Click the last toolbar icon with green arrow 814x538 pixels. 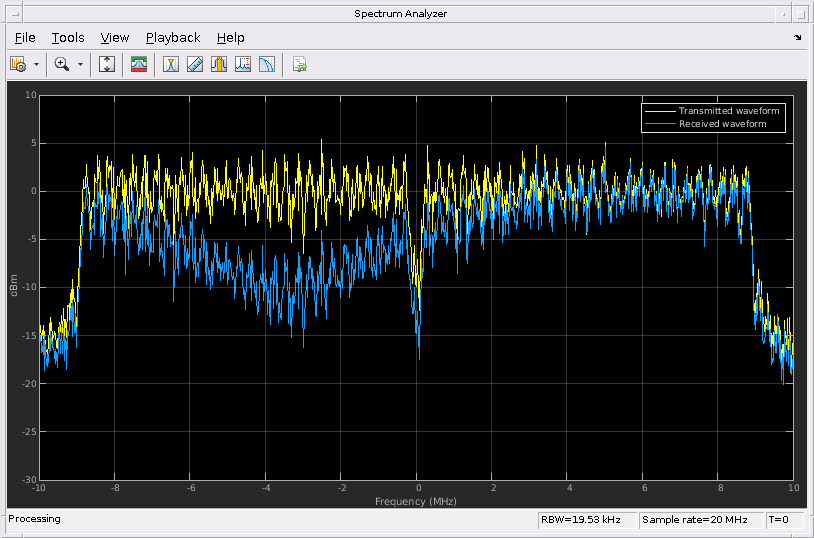(299, 64)
